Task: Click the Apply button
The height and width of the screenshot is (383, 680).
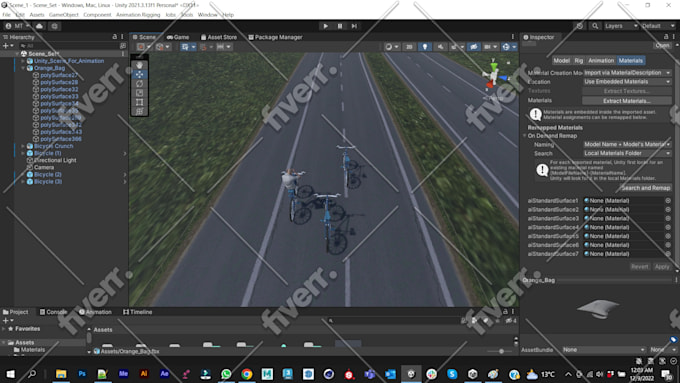Action: [x=662, y=267]
